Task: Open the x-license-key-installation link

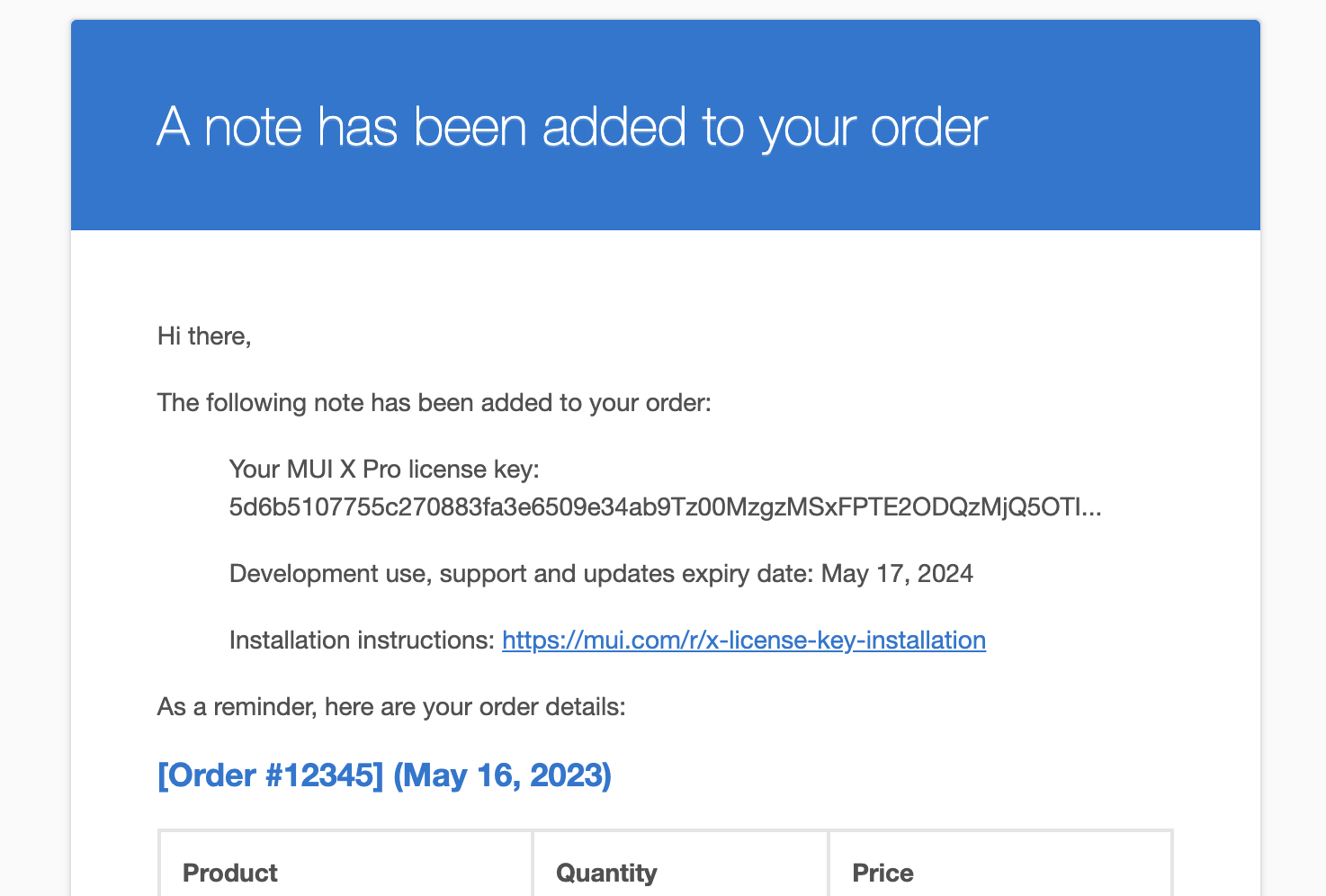Action: click(x=744, y=640)
